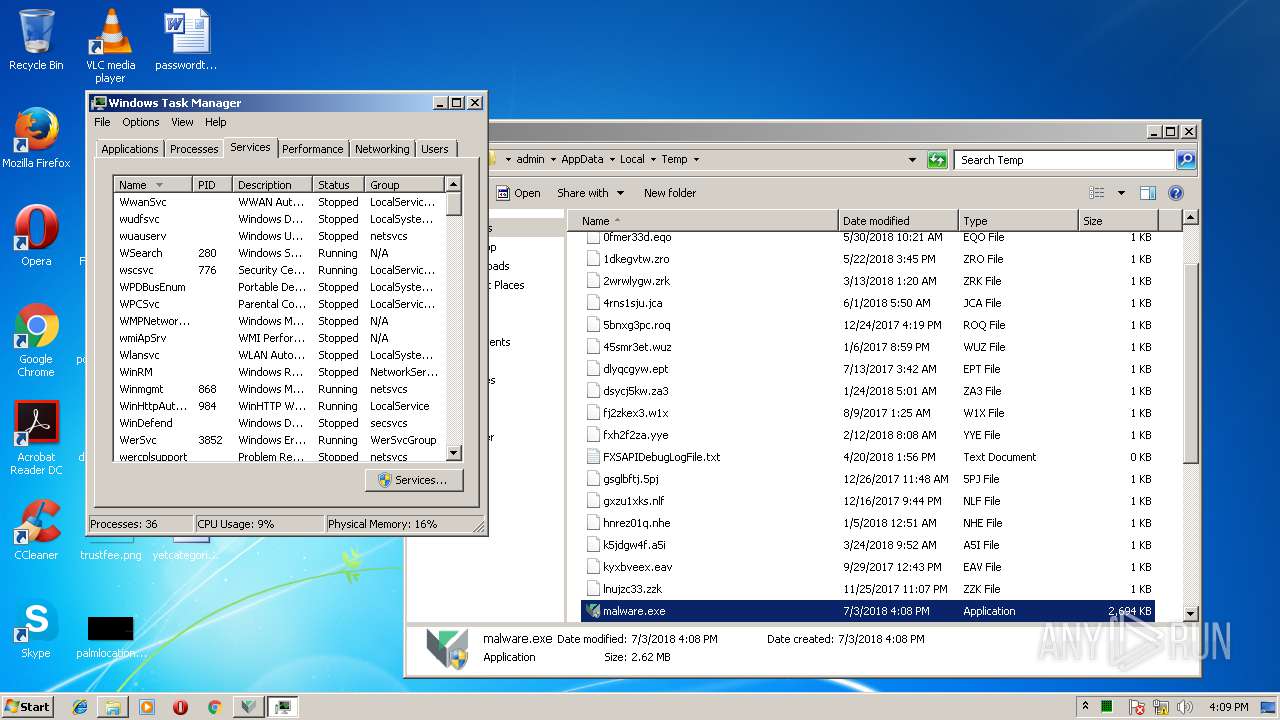Viewport: 1280px width, 720px height.
Task: Open the Opera desktop shortcut
Action: (x=36, y=236)
